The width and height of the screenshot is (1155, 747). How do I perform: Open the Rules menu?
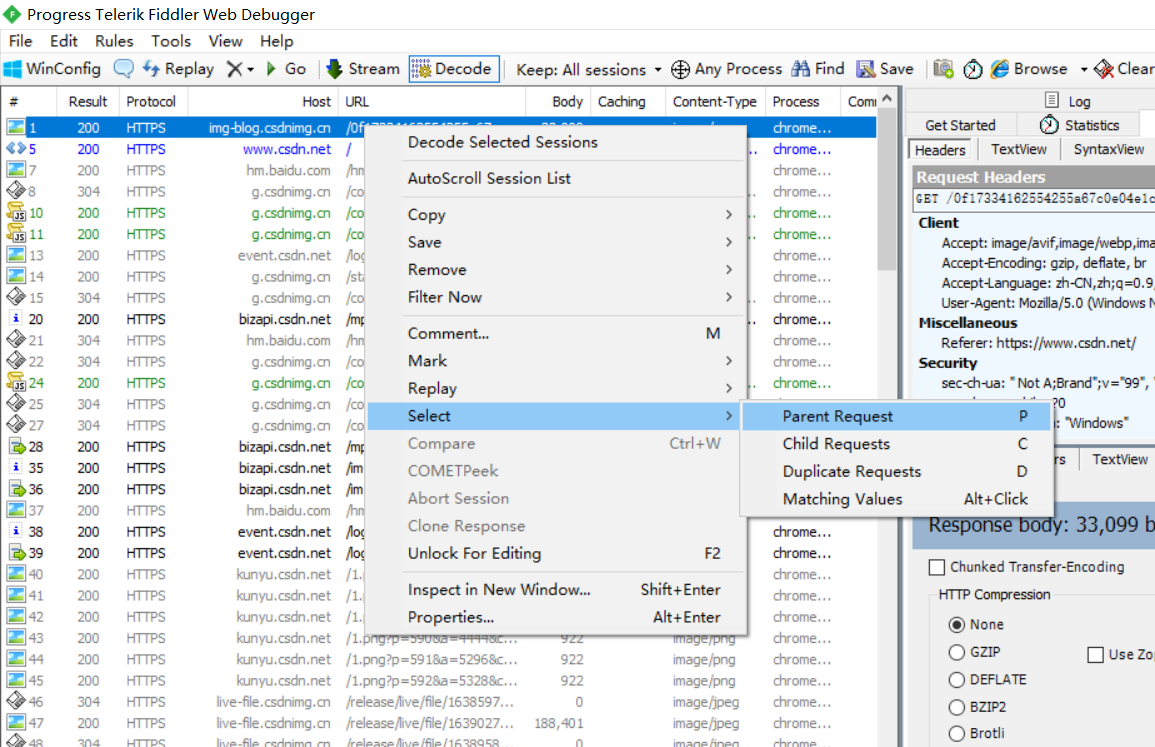pyautogui.click(x=114, y=41)
